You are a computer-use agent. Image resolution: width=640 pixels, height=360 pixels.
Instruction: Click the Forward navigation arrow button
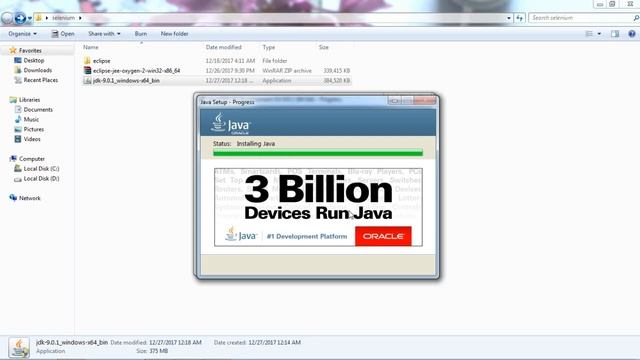[x=20, y=18]
